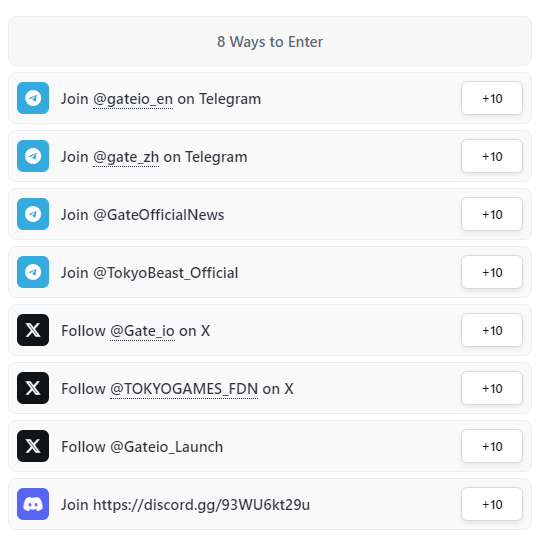Click the 8 Ways to Enter header

pos(270,41)
